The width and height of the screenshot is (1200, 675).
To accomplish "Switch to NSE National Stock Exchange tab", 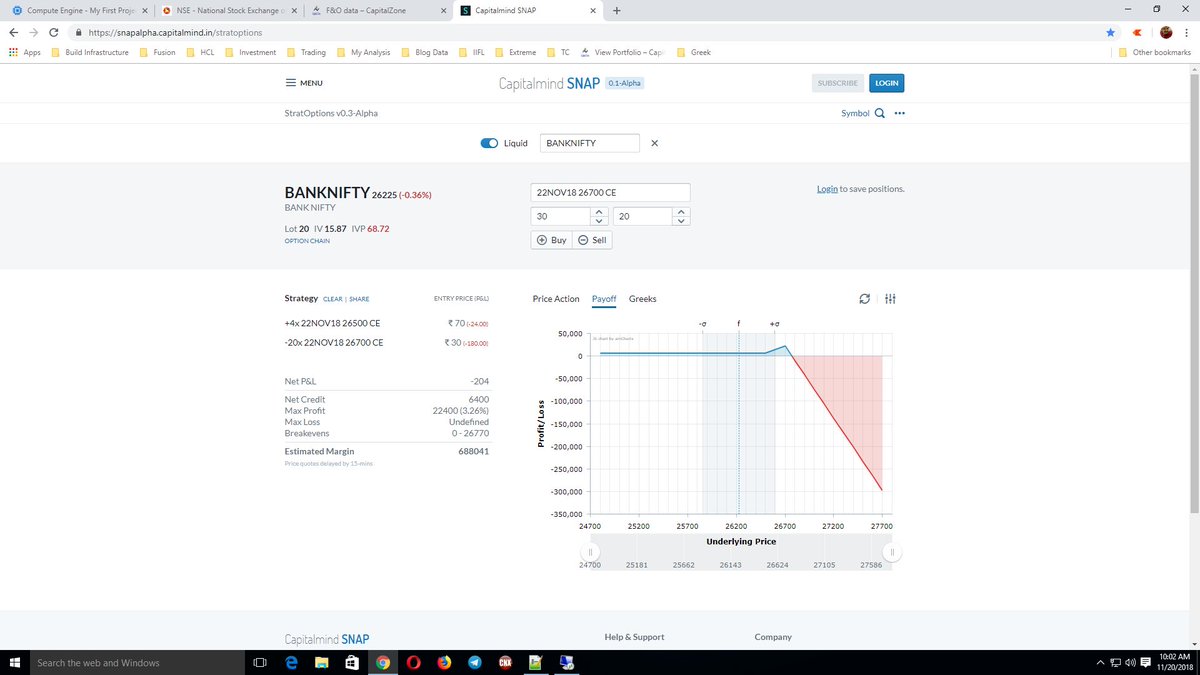I will click(228, 10).
